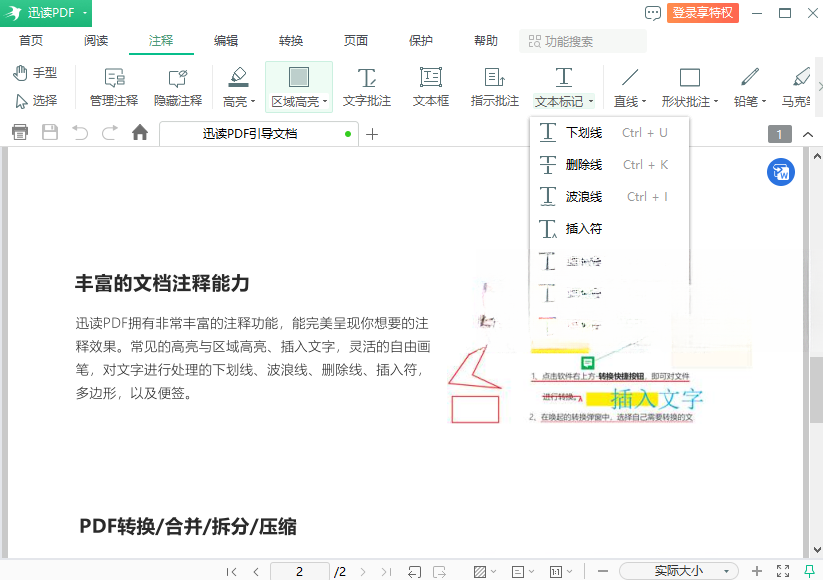The image size is (823, 580).
Task: Zoom in with the plus button
Action: tap(757, 571)
